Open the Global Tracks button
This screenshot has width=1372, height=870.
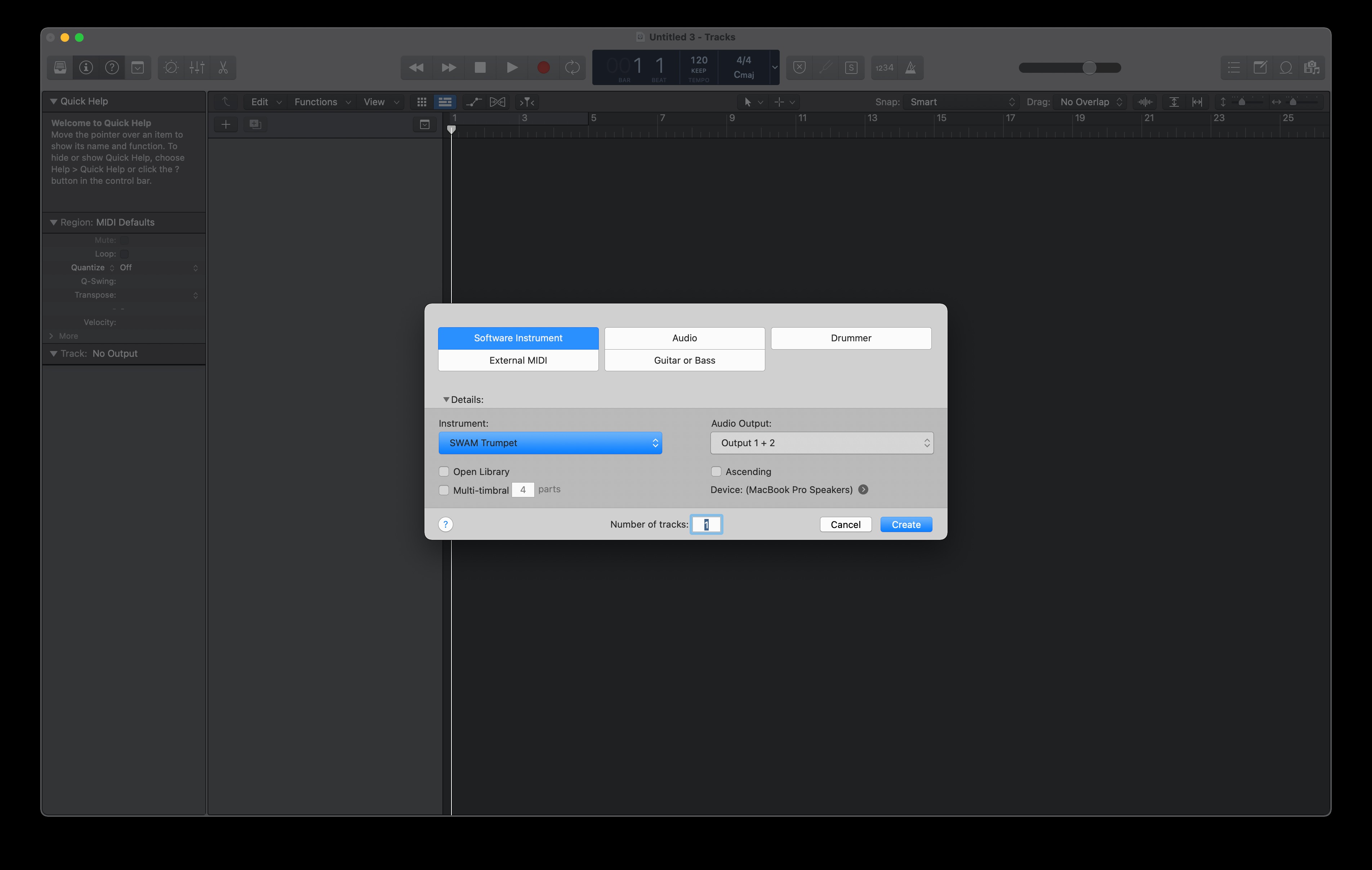tap(424, 124)
